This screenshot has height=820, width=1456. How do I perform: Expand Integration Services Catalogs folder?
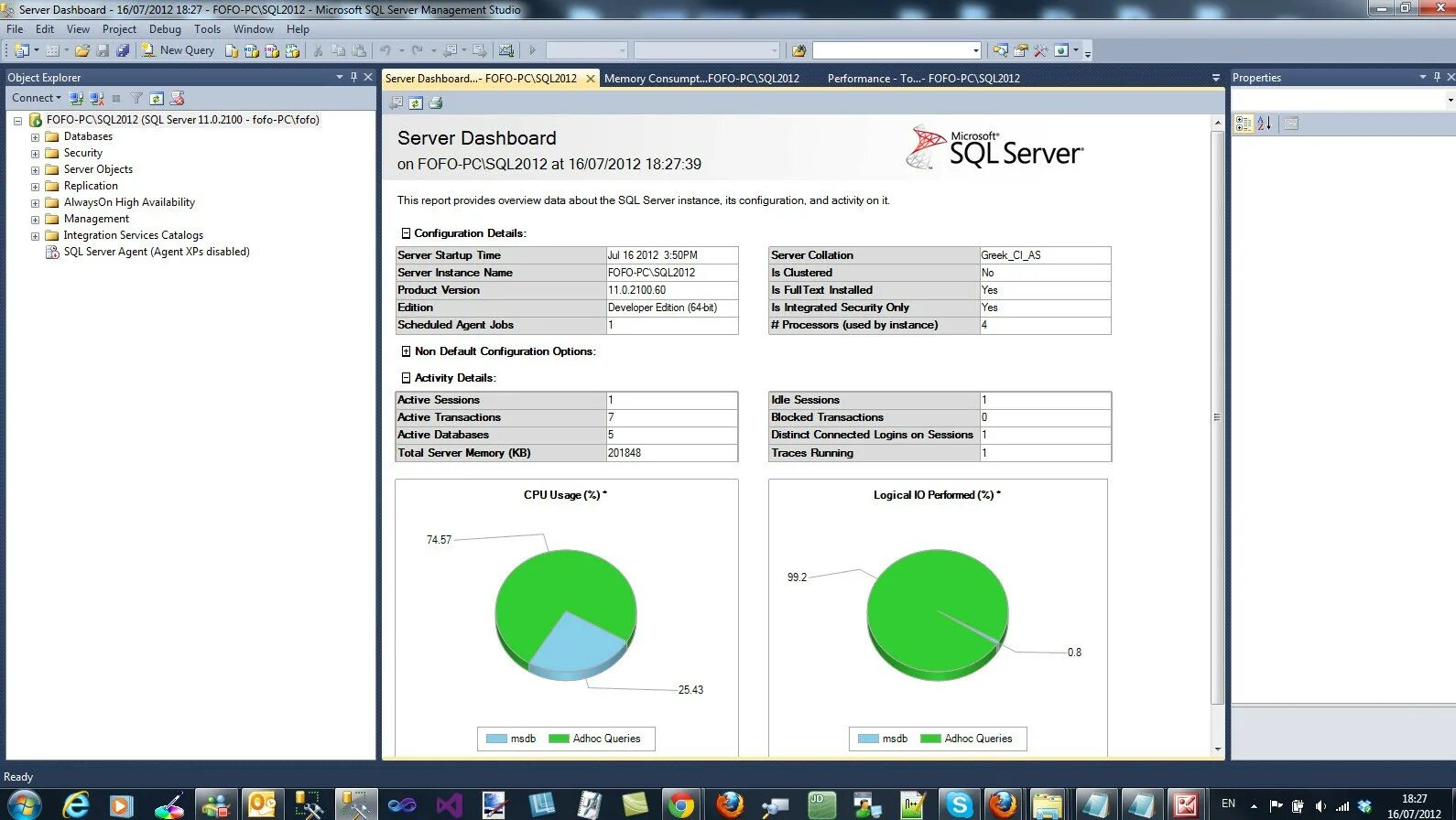35,236
